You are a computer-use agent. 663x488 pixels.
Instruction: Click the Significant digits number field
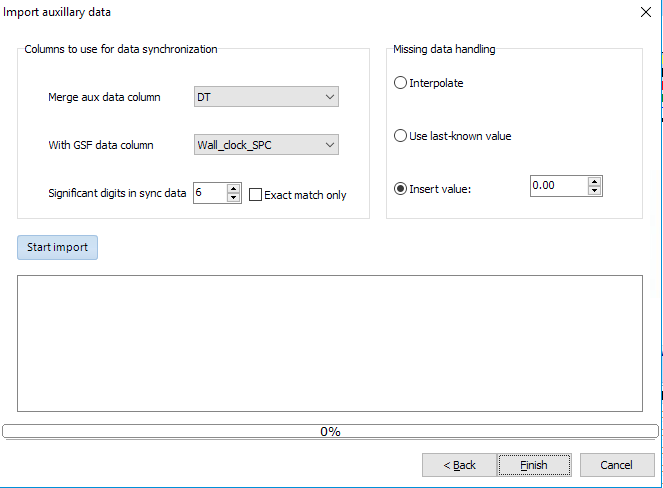click(x=209, y=194)
